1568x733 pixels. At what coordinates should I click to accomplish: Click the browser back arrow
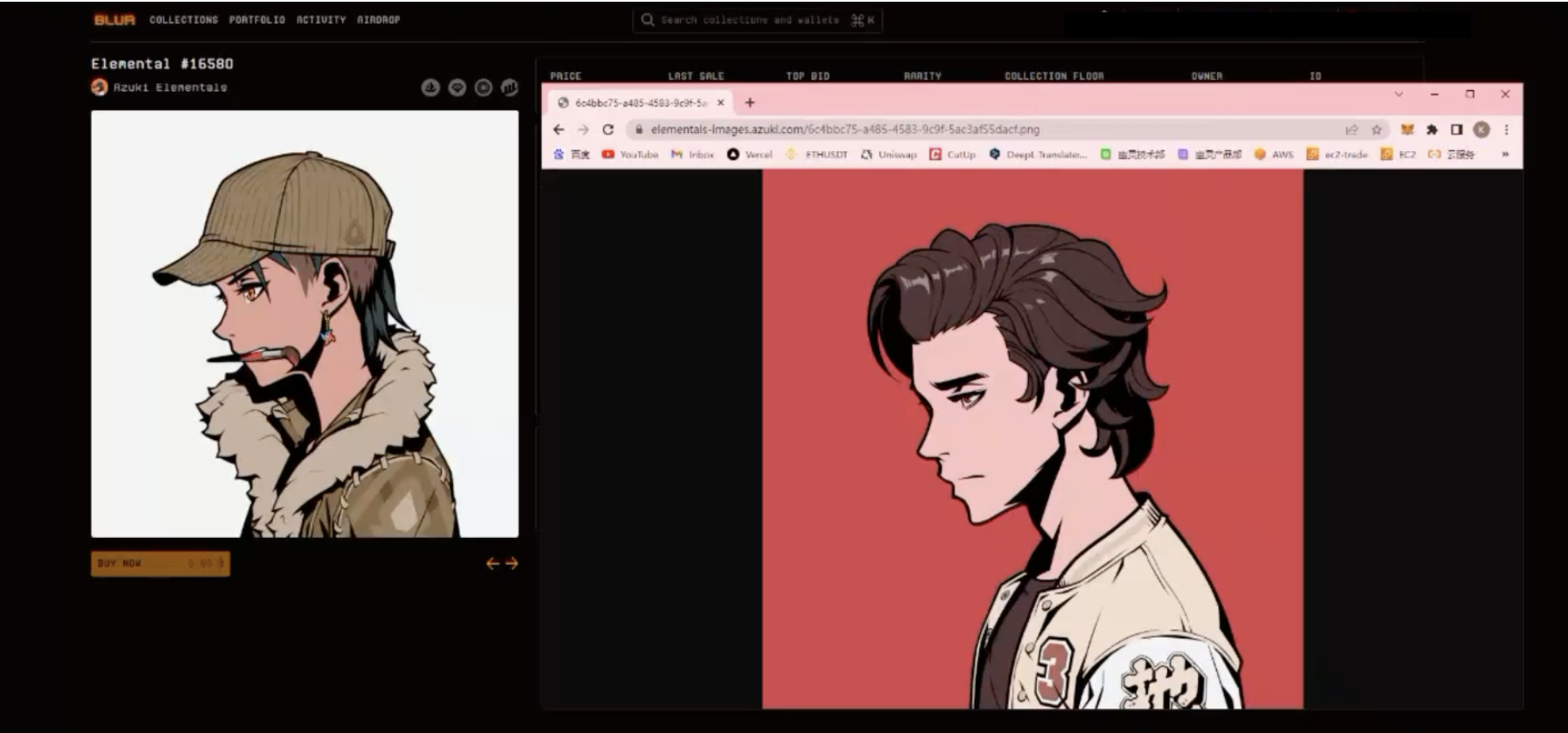tap(559, 129)
